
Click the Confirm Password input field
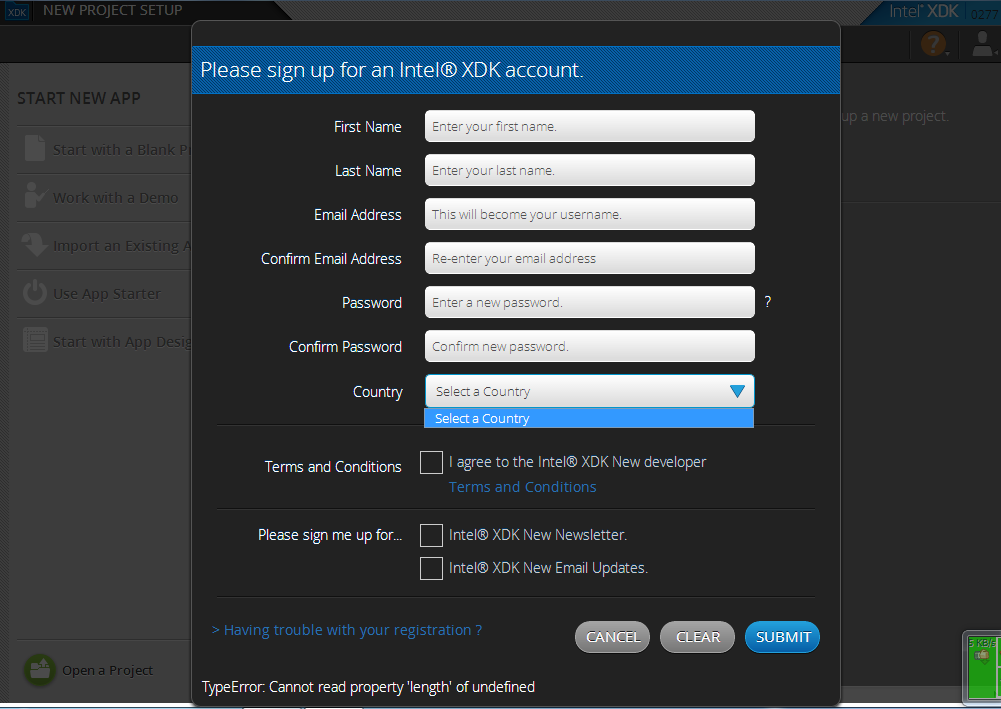[590, 347]
